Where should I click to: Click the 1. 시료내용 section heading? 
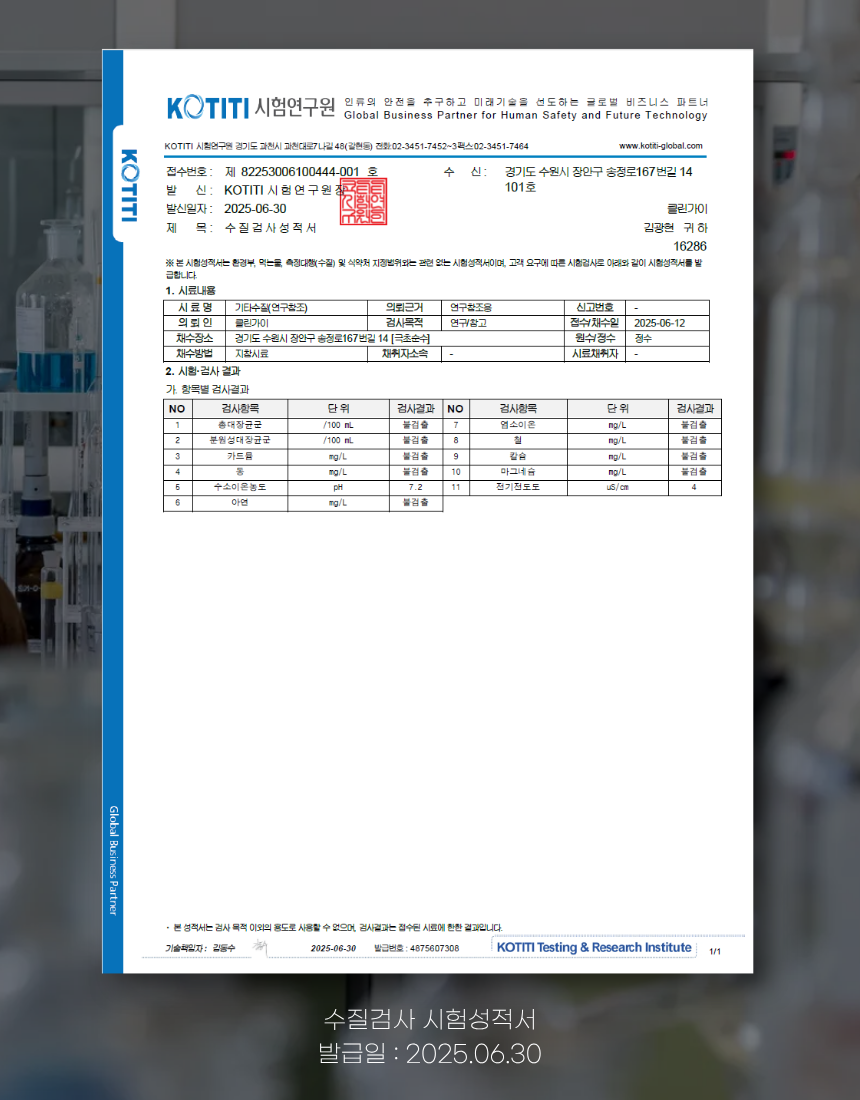(x=190, y=290)
